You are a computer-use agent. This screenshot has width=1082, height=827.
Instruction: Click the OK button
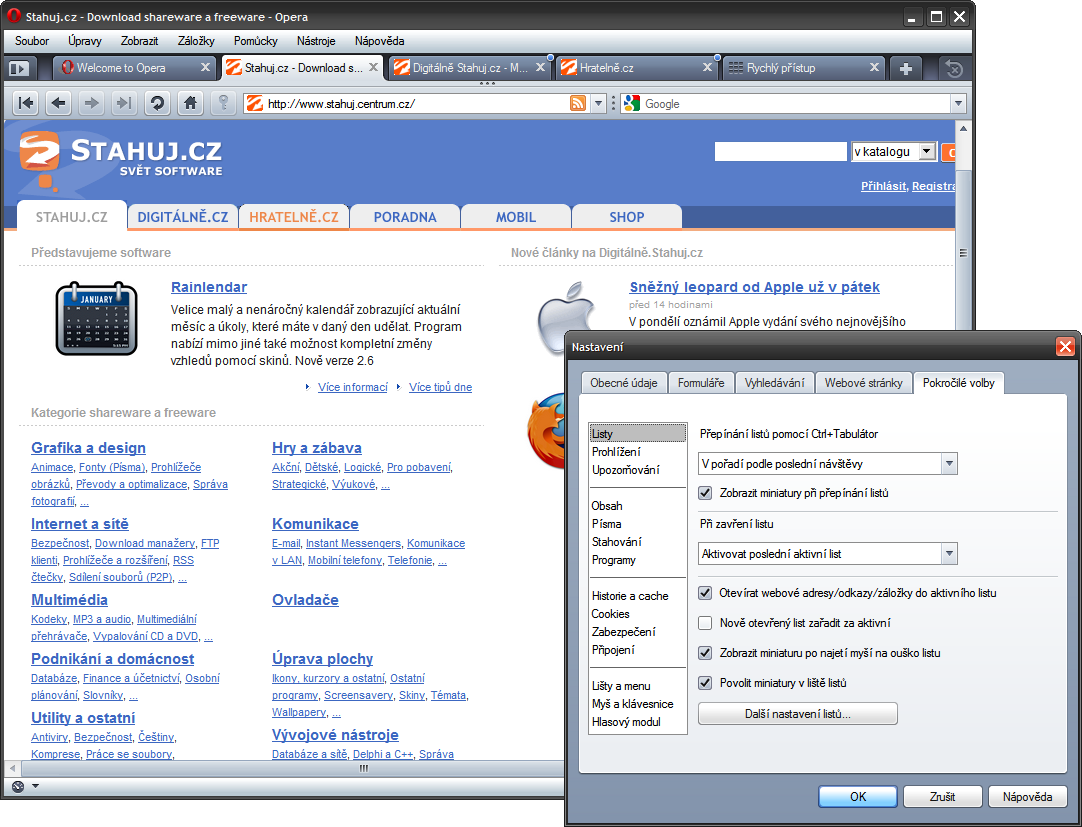[x=858, y=797]
